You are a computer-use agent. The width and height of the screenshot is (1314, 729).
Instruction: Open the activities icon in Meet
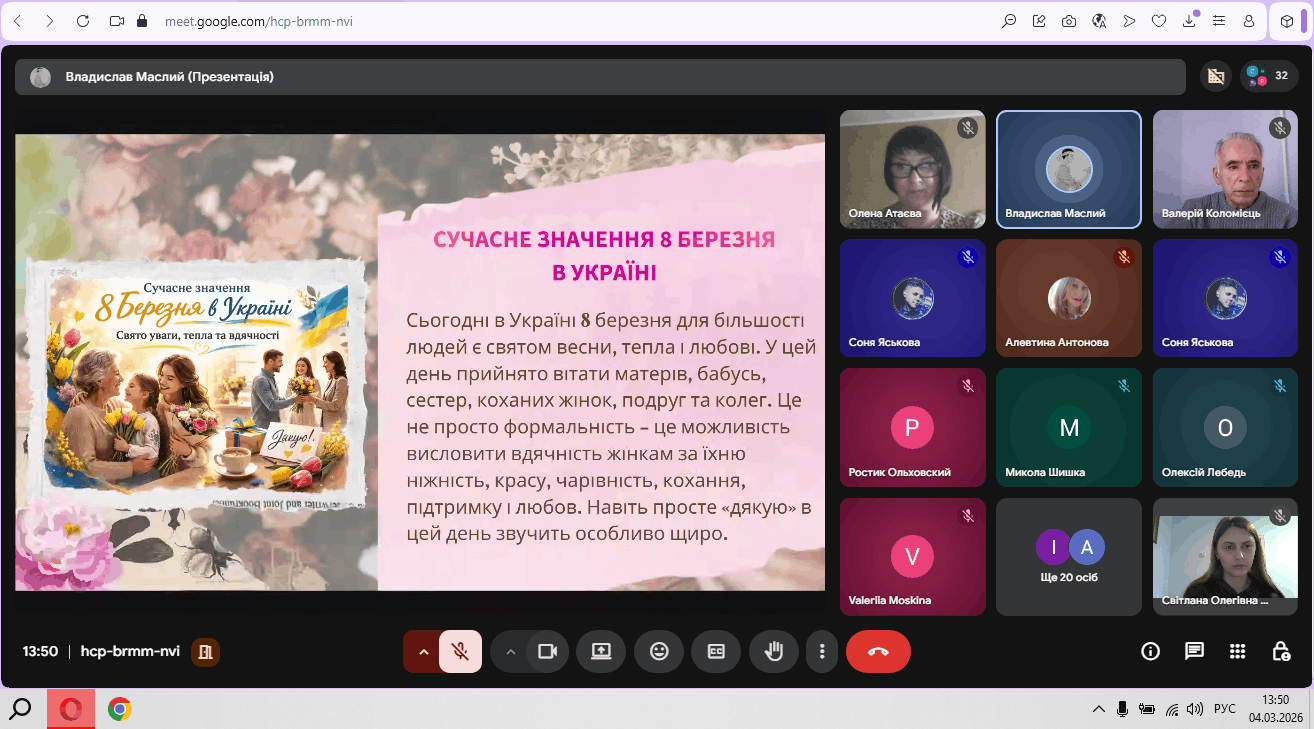pyautogui.click(x=1238, y=651)
